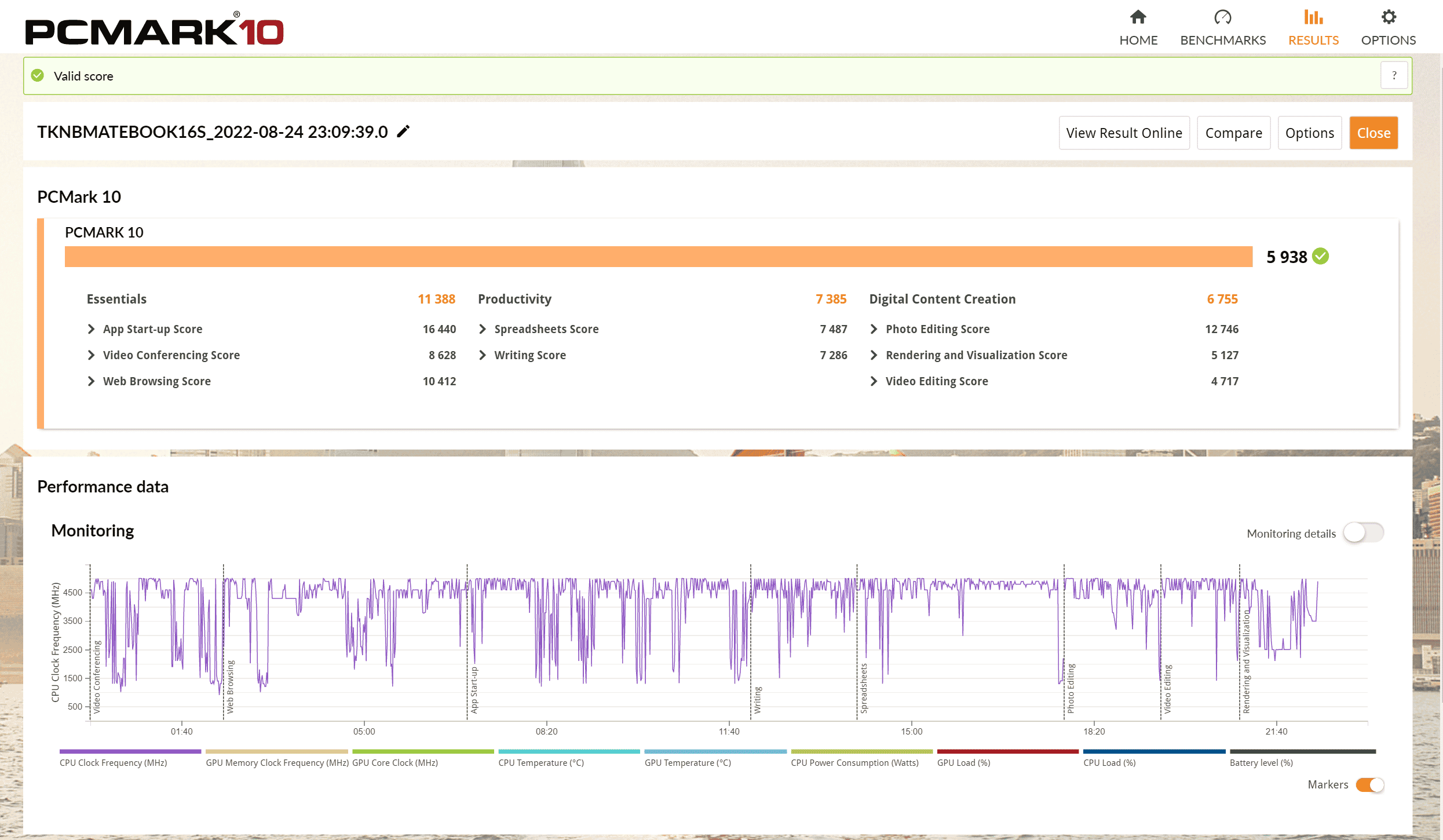This screenshot has width=1443, height=840.
Task: Click green checkmark next to 5 938 score
Action: 1320,256
